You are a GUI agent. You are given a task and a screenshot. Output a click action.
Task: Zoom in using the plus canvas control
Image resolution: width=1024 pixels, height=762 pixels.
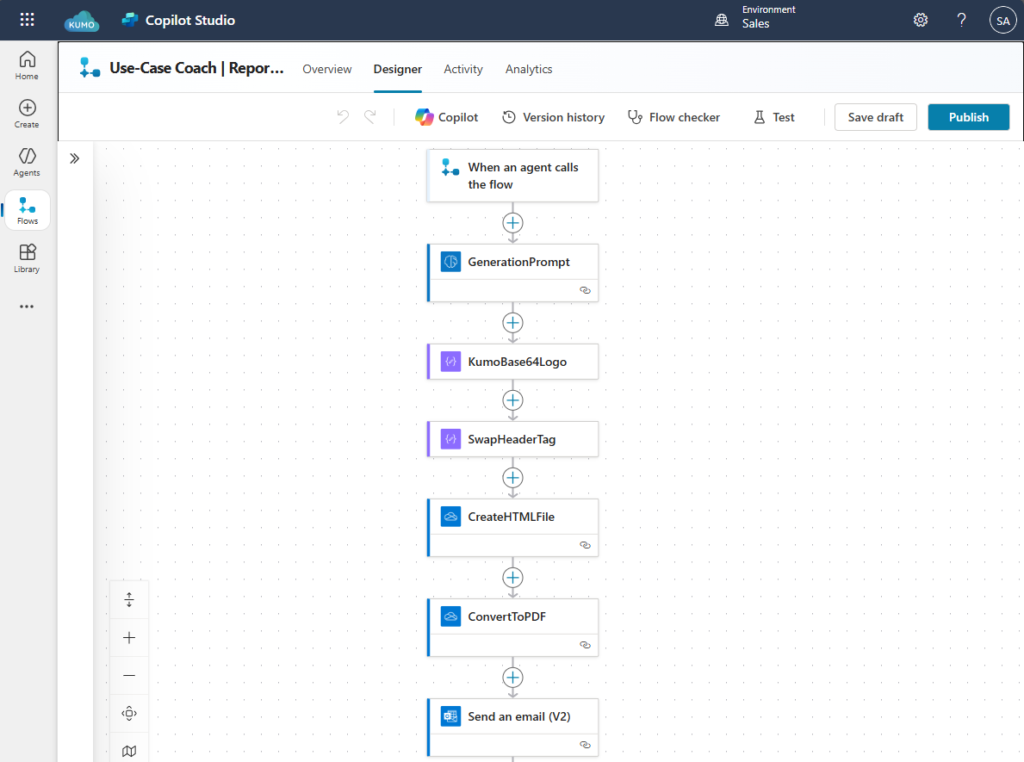[129, 637]
